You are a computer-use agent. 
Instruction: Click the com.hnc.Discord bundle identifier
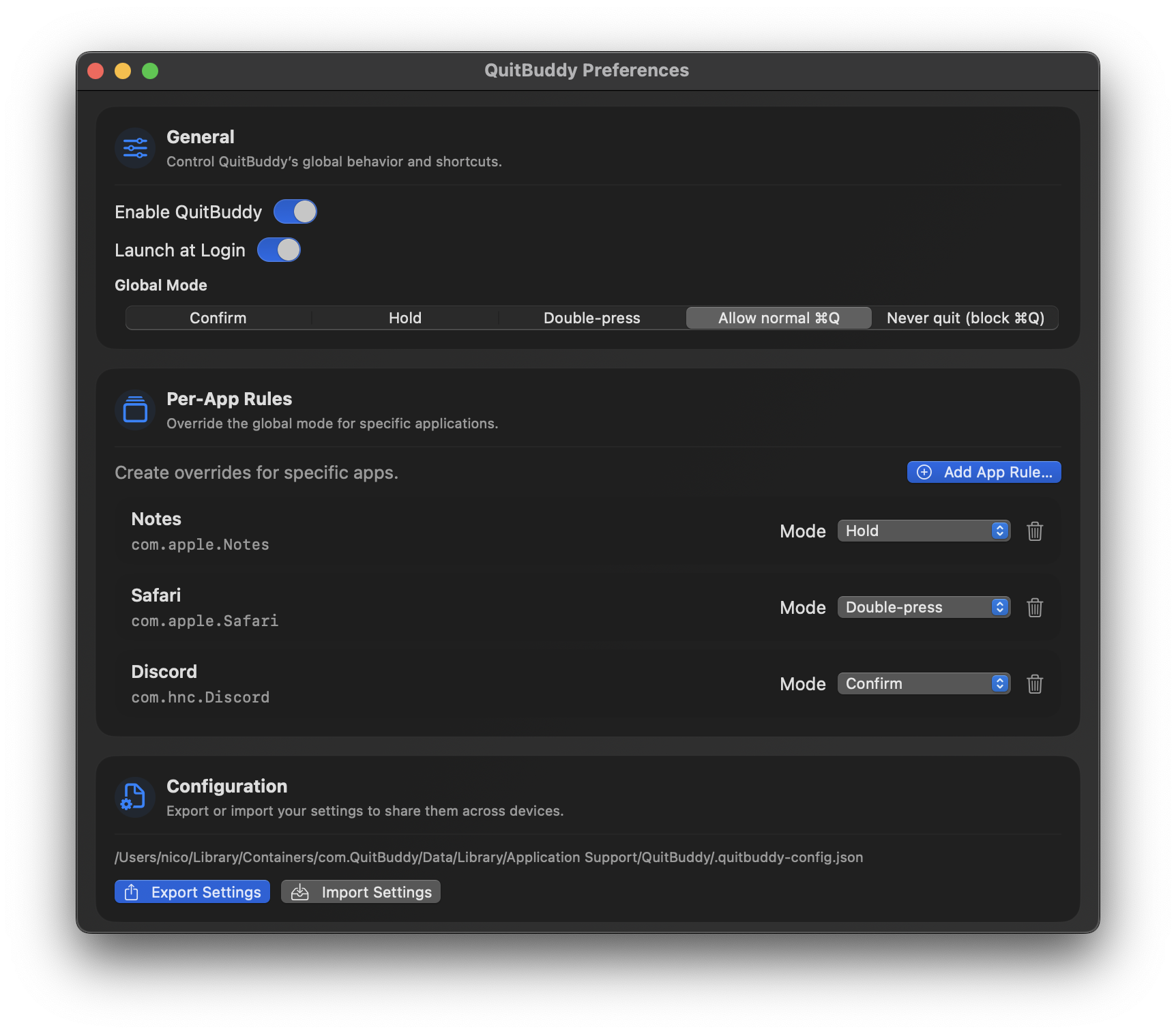coord(201,698)
